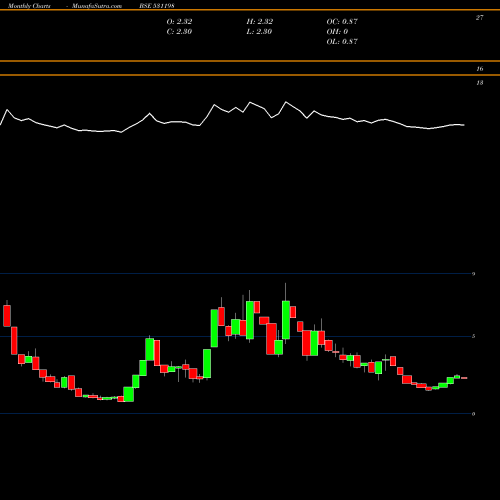500x500 pixels.
Task: Click the open value 'O: 2.32'
Action: [179, 21]
